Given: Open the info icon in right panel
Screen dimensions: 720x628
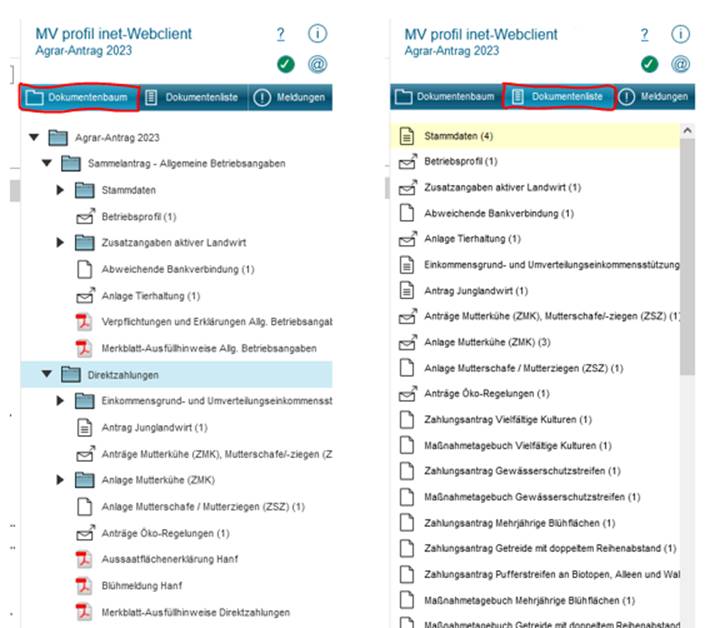Looking at the screenshot, I should point(680,34).
